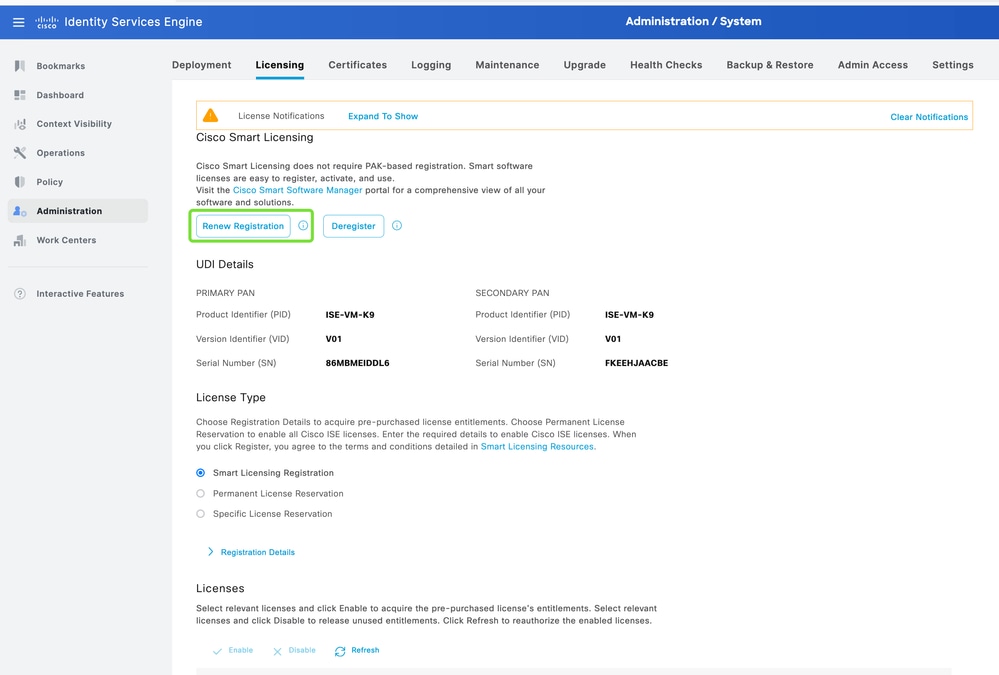Click the Bookmarks sidebar icon
999x675 pixels.
19,66
